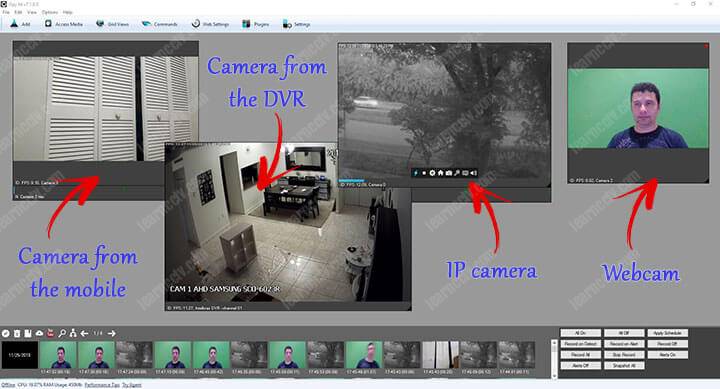Open the white shutter door clip thumbnail
Viewport: 720px width, 389px height.
click(440, 355)
